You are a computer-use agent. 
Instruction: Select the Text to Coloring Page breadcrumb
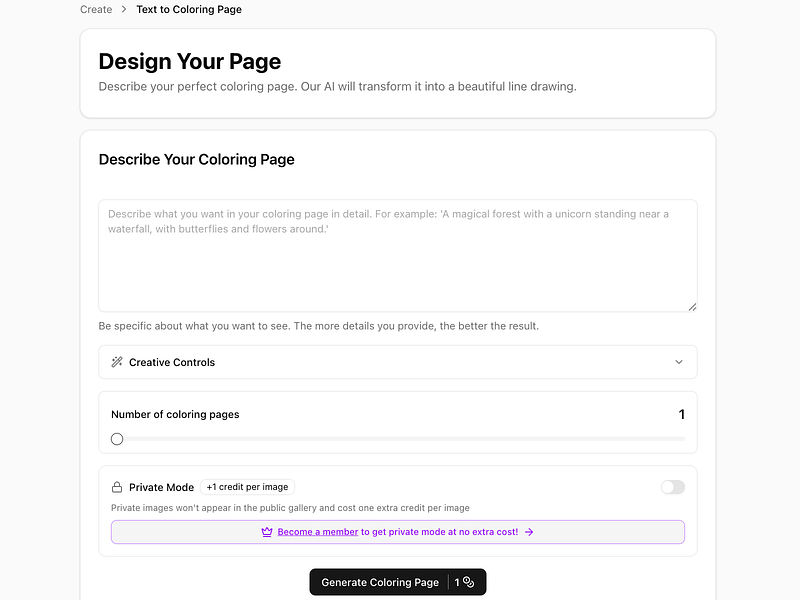[189, 10]
